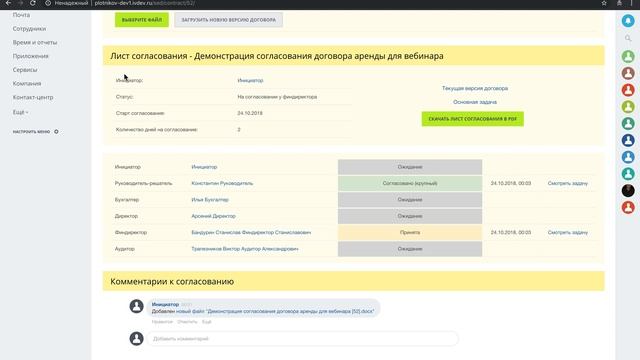Viewport: 640px width, 360px height.
Task: Open the brown contact avatar
Action: tap(628, 73)
